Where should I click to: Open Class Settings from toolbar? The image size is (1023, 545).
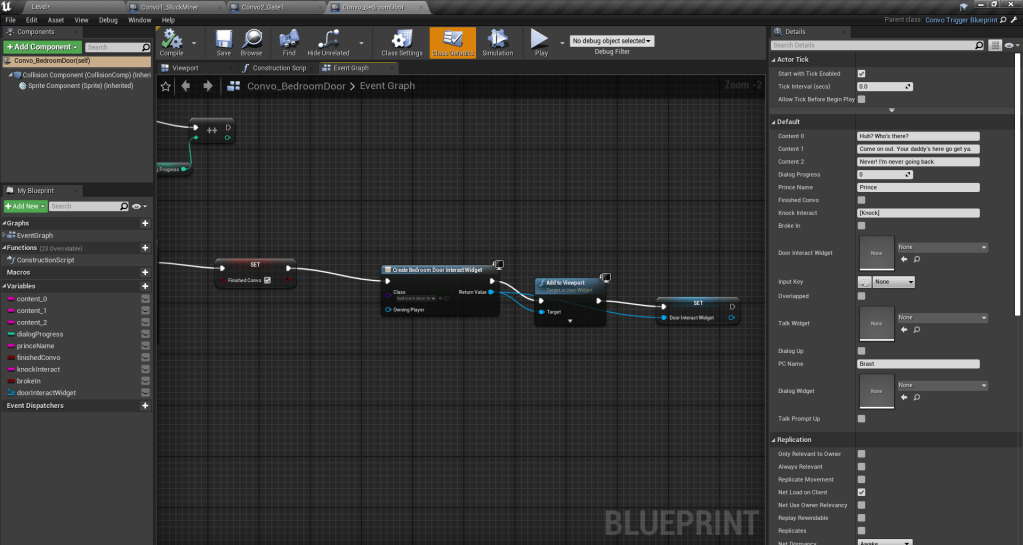click(x=402, y=40)
